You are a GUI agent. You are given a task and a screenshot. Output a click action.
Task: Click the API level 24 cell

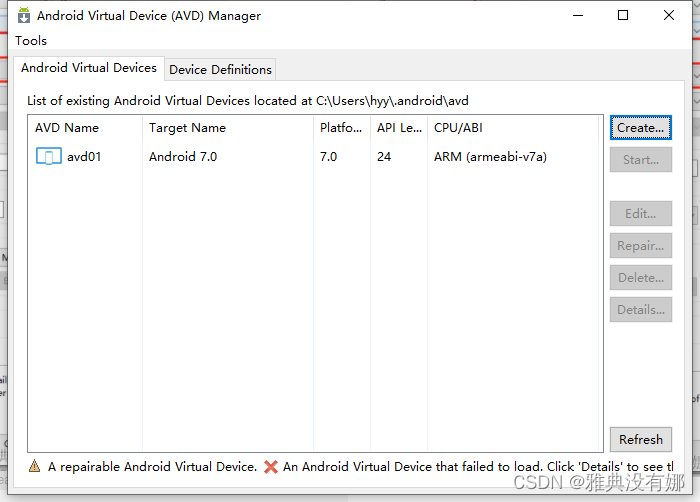[x=384, y=157]
